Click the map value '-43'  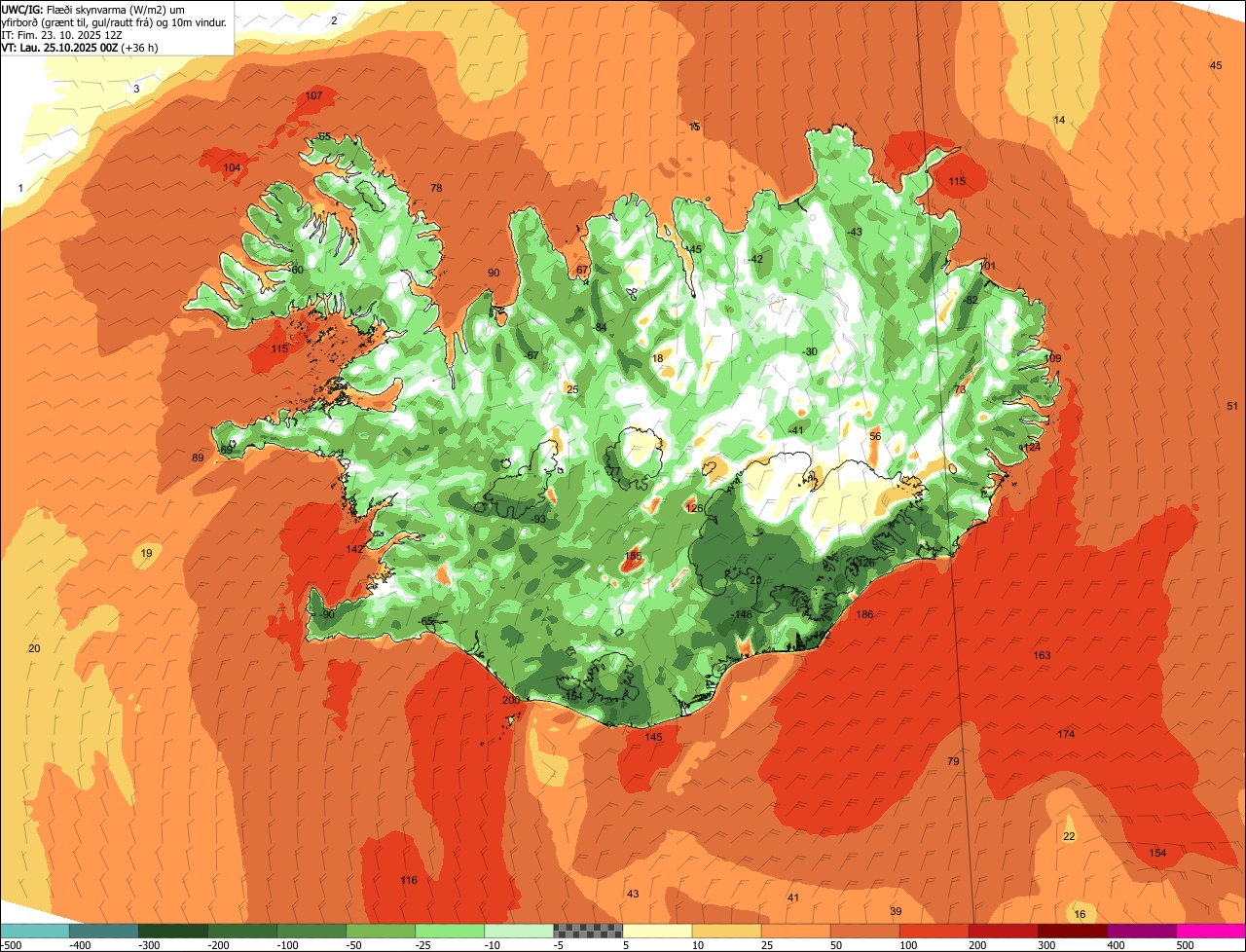pos(855,232)
